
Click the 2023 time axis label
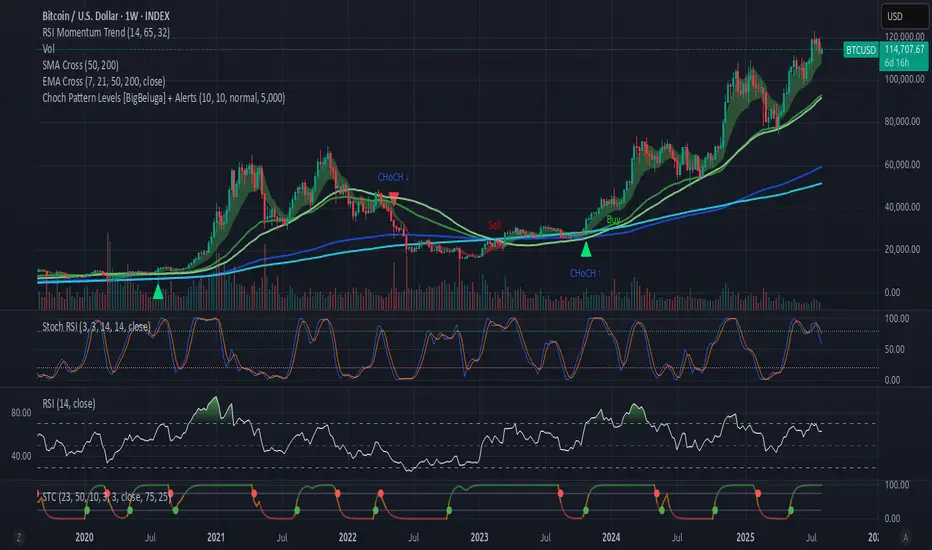point(479,538)
